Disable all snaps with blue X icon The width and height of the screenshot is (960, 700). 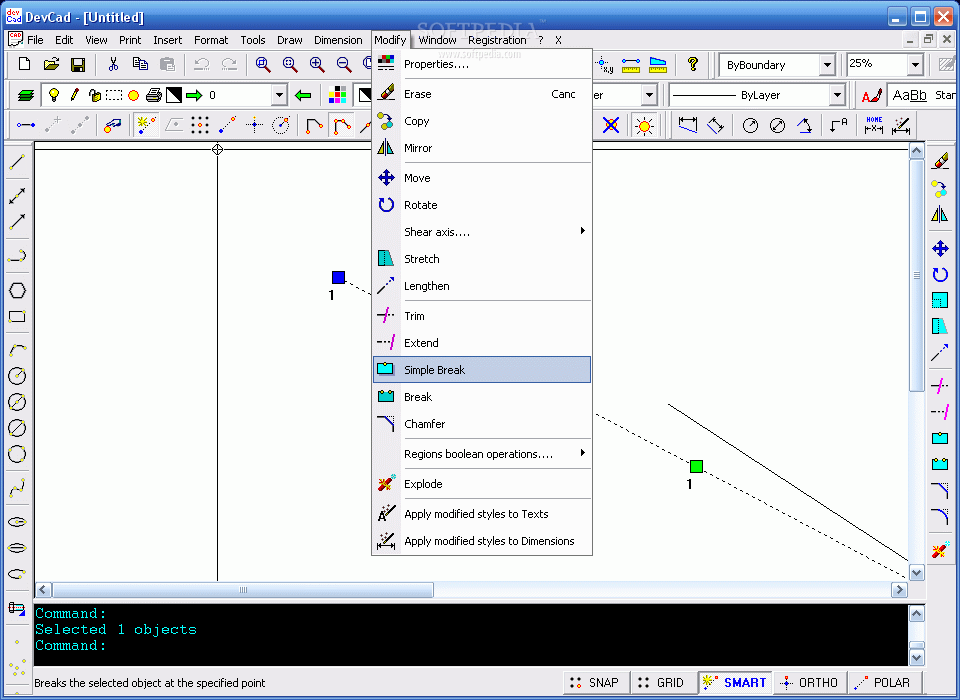click(610, 126)
